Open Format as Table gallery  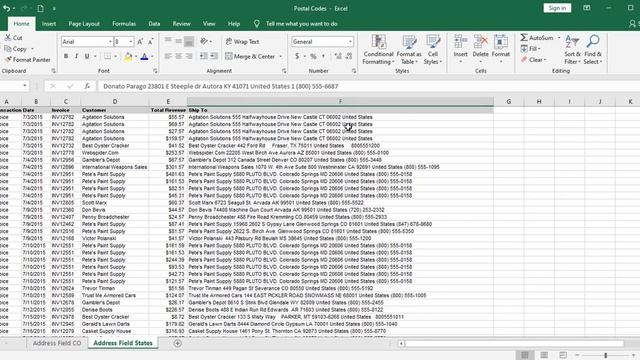pos(409,50)
